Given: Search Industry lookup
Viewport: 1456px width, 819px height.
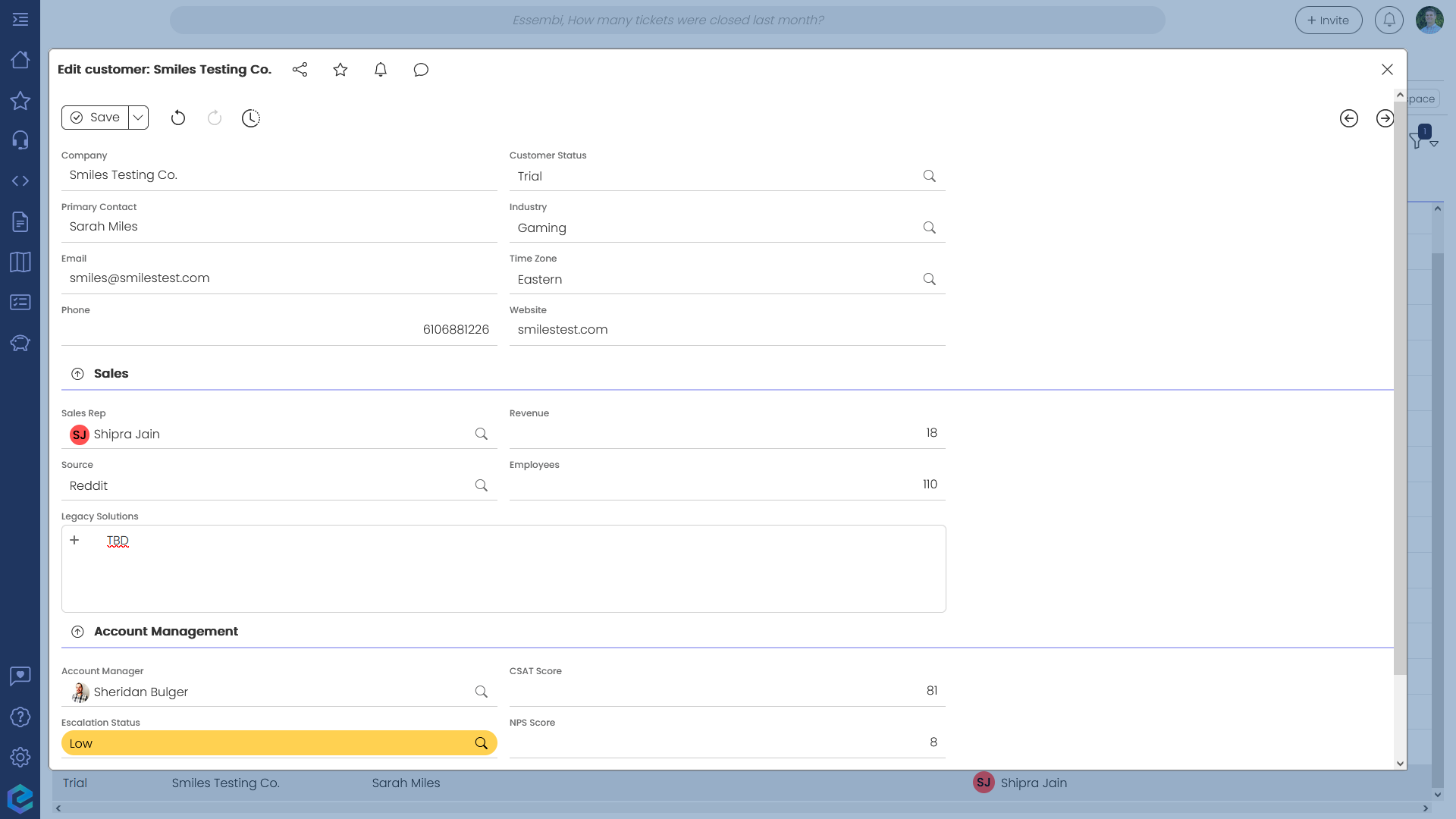Looking at the screenshot, I should [930, 227].
